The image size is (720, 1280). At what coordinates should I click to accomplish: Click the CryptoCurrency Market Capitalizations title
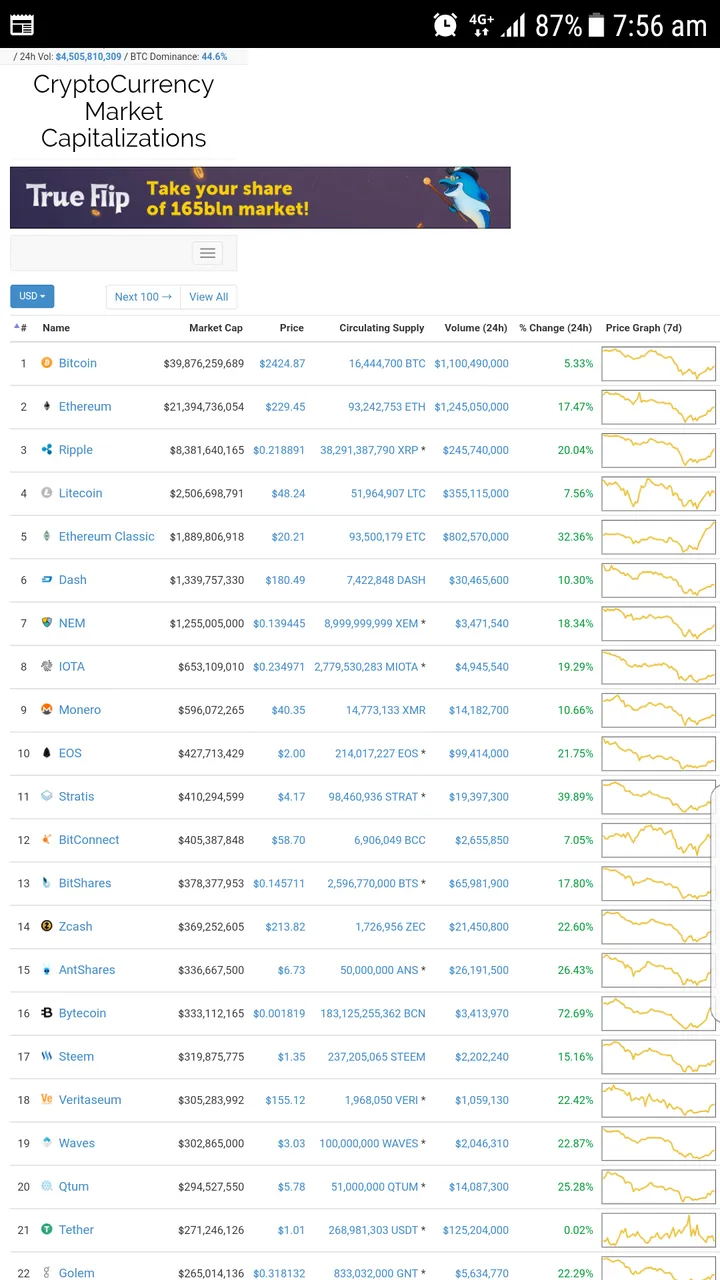tap(124, 111)
